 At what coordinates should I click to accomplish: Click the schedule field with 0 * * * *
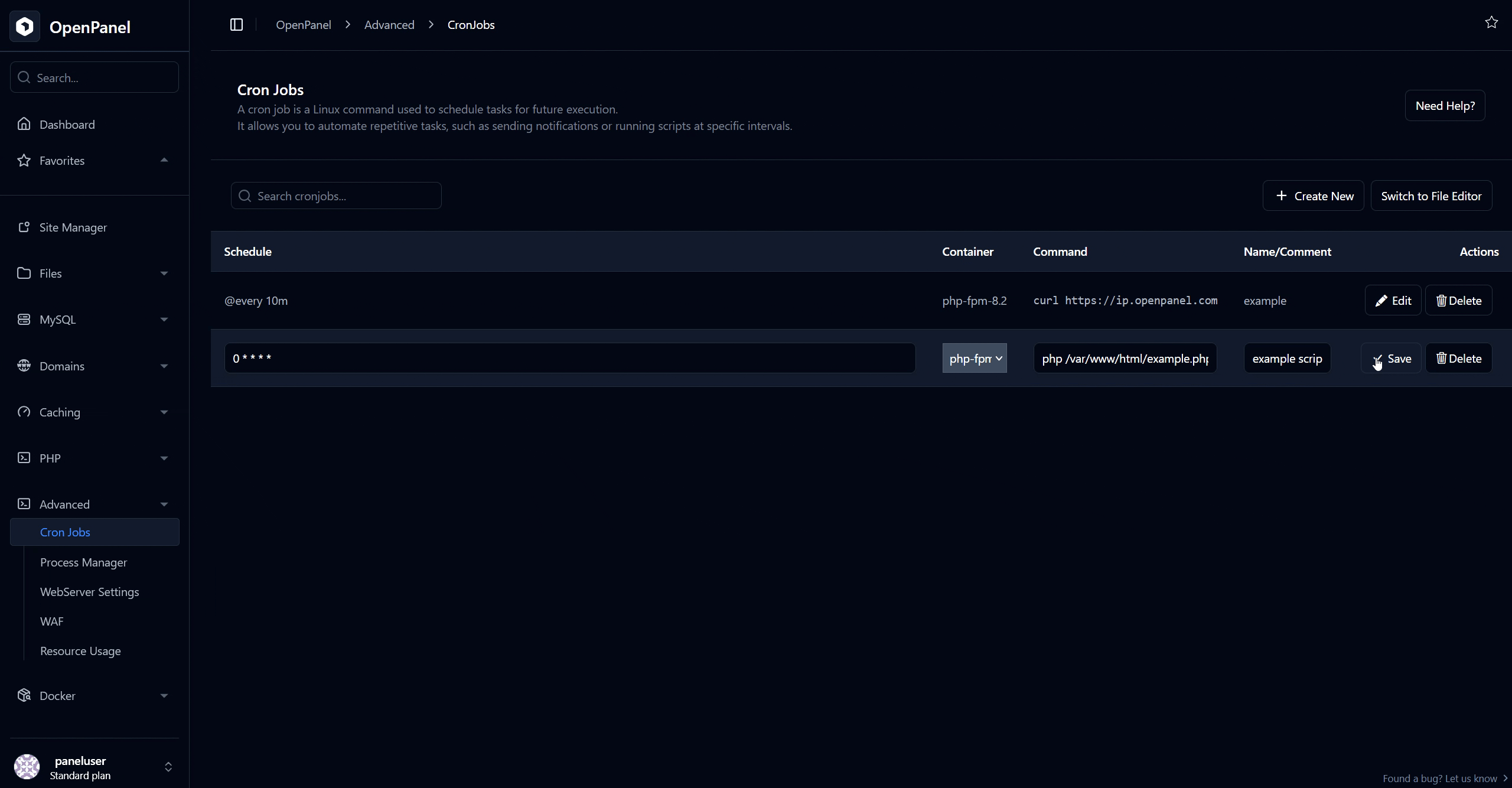point(570,359)
